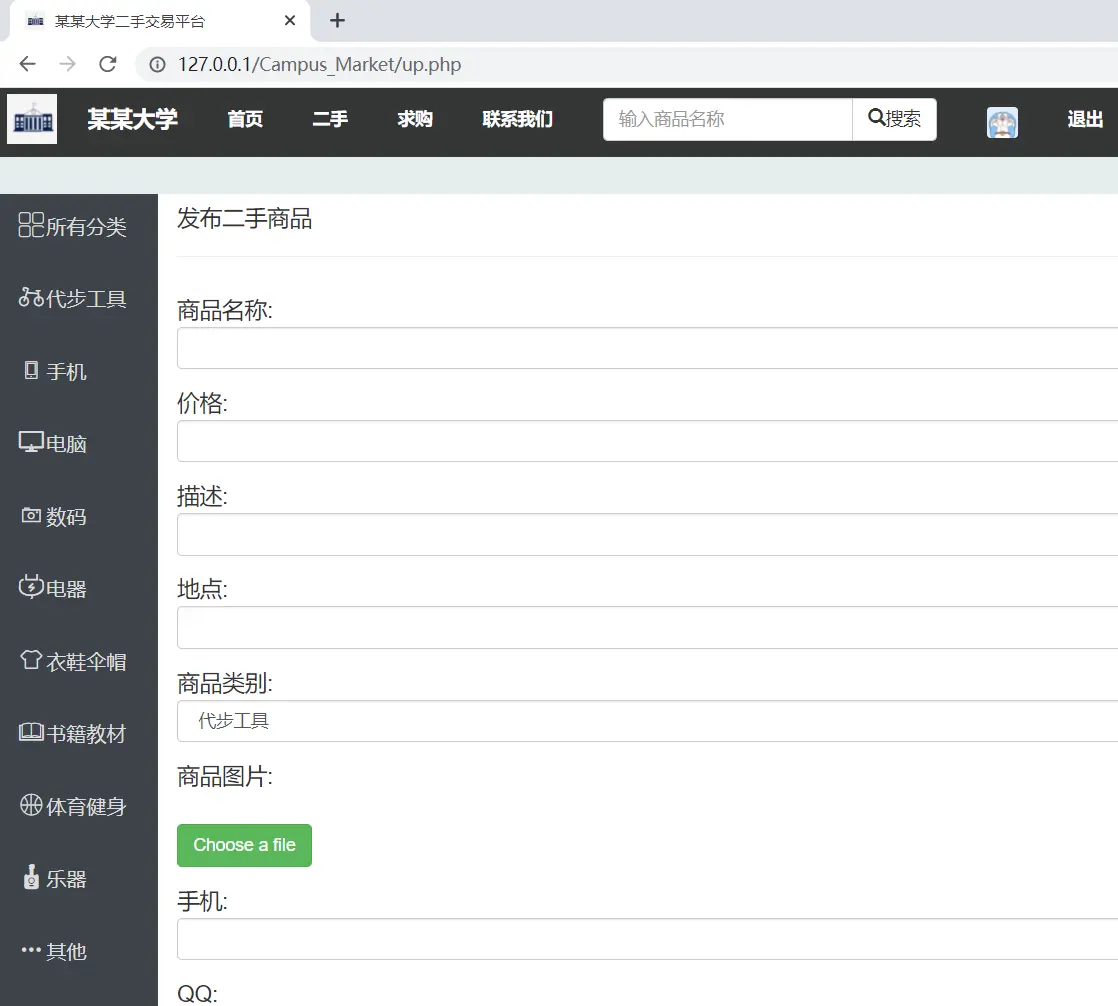
Task: Click the 乐器 instrument icon
Action: click(31, 877)
